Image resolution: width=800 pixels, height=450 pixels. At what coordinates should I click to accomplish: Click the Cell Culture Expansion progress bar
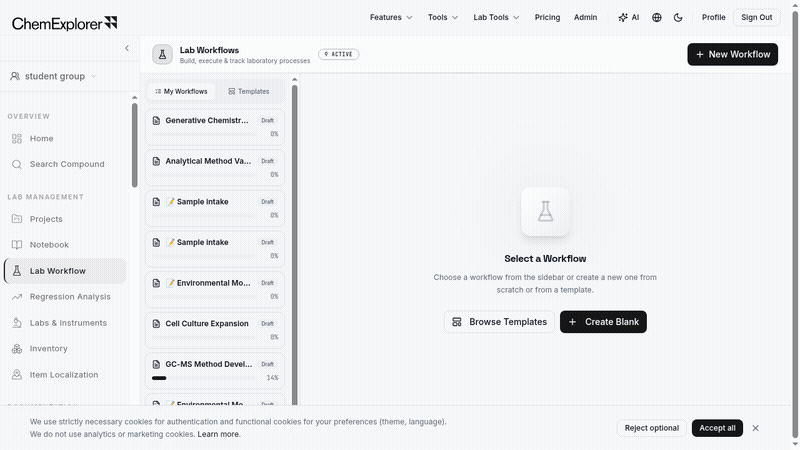point(204,337)
